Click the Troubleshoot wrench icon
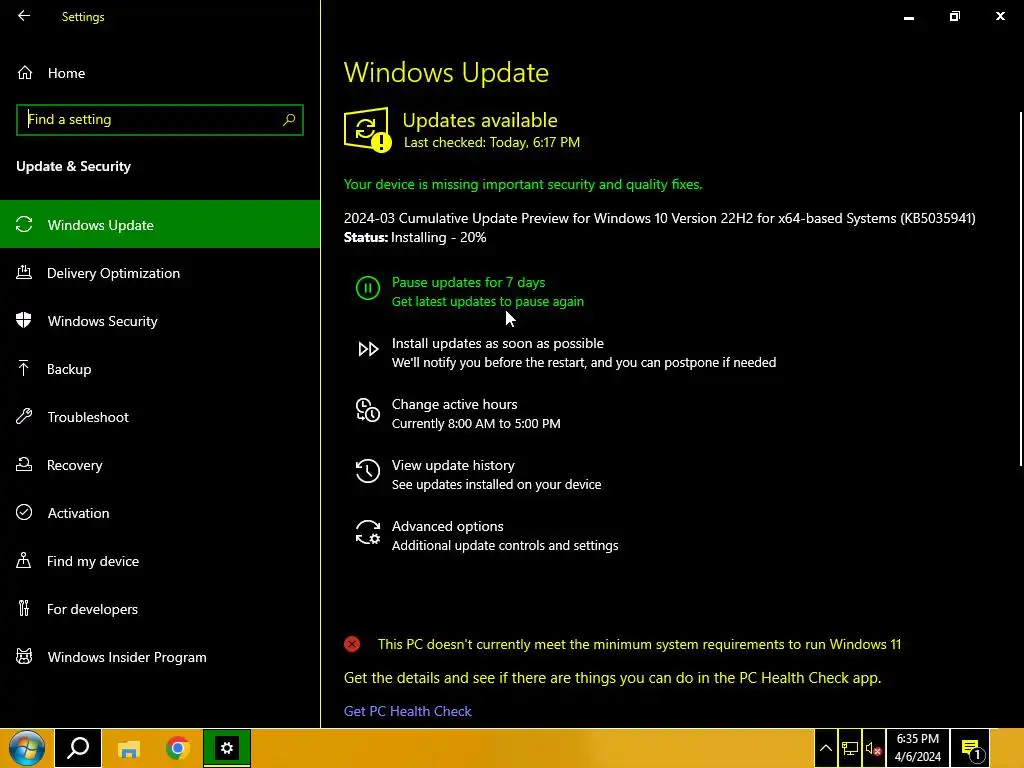The height and width of the screenshot is (768, 1024). coord(24,417)
